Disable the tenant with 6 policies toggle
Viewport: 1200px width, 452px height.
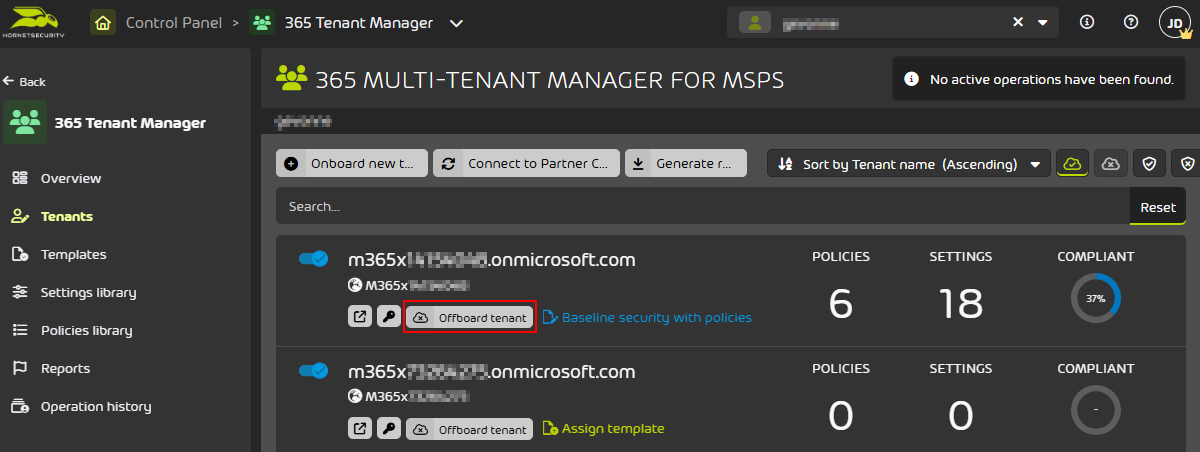pos(314,259)
